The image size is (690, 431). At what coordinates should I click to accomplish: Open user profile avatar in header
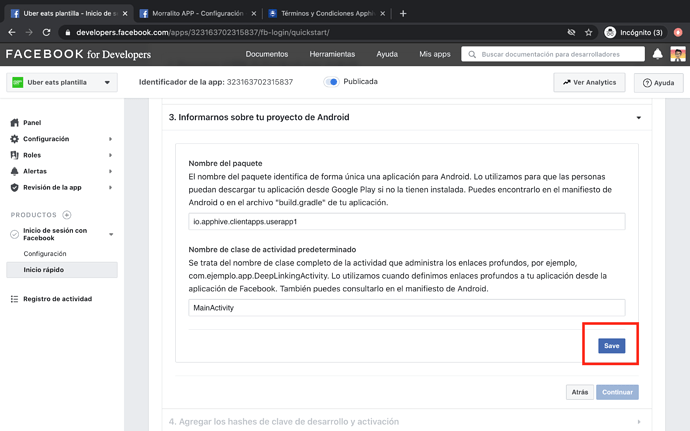pyautogui.click(x=678, y=54)
